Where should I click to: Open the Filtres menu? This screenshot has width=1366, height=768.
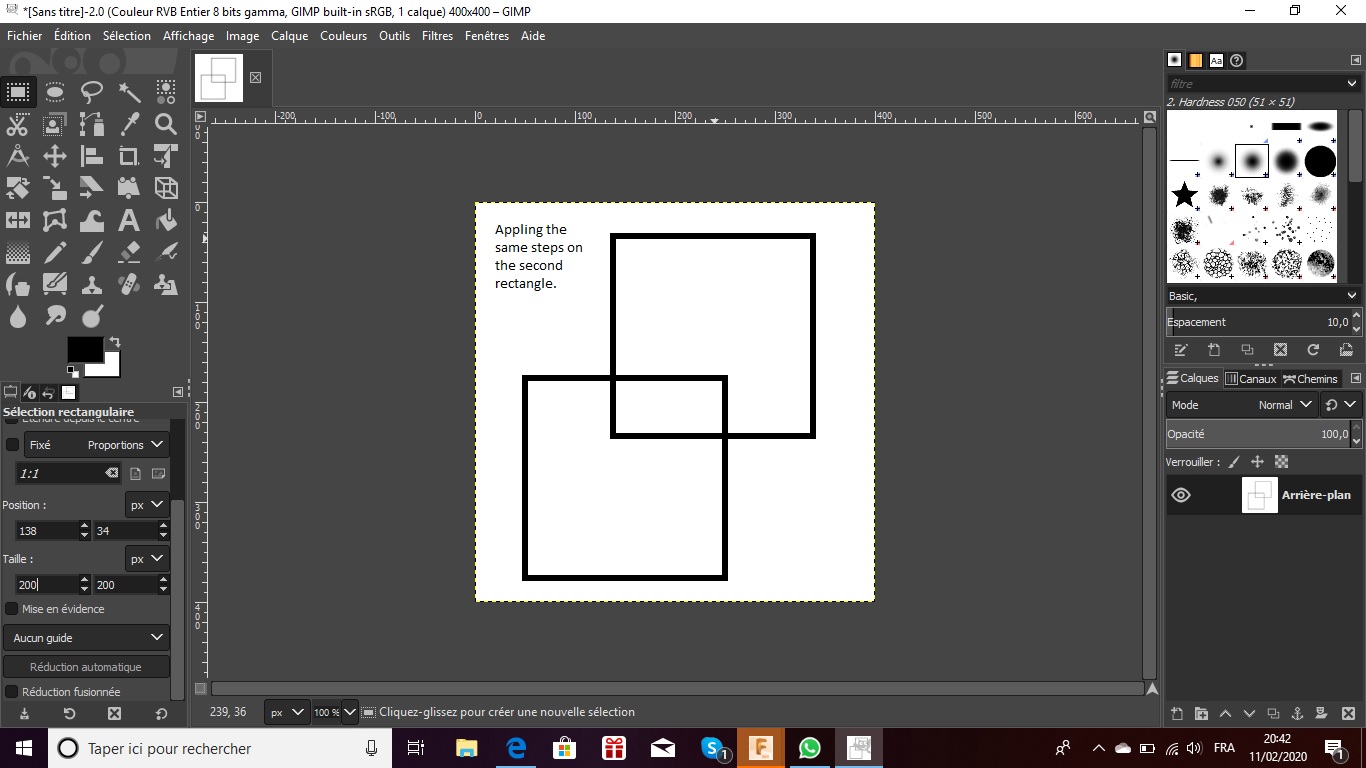point(438,36)
